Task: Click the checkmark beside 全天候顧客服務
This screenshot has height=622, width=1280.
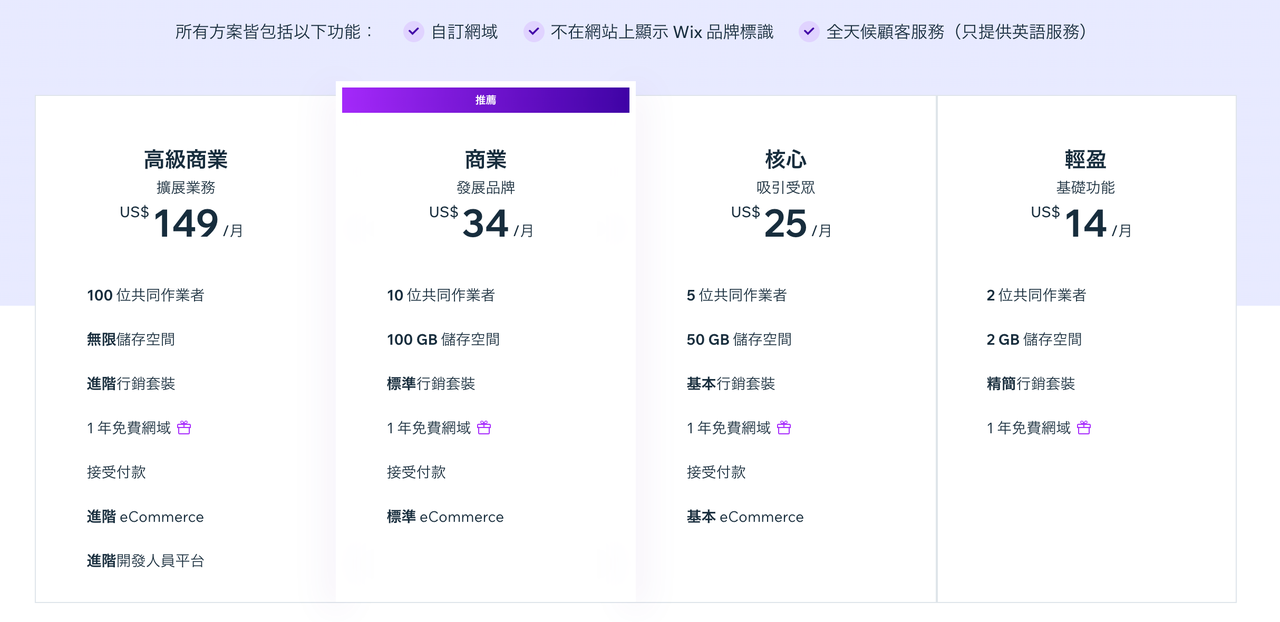Action: tap(808, 31)
